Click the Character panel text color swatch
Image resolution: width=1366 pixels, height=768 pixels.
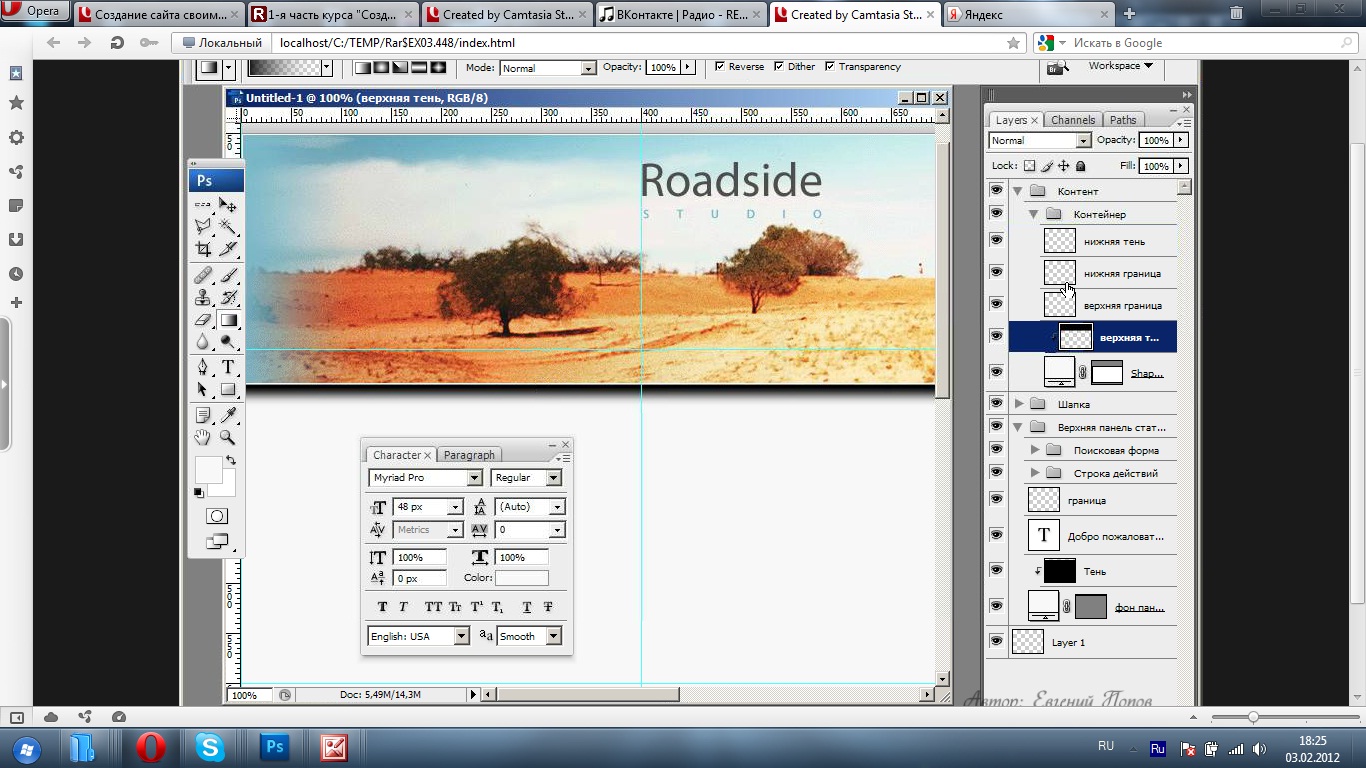click(x=521, y=578)
